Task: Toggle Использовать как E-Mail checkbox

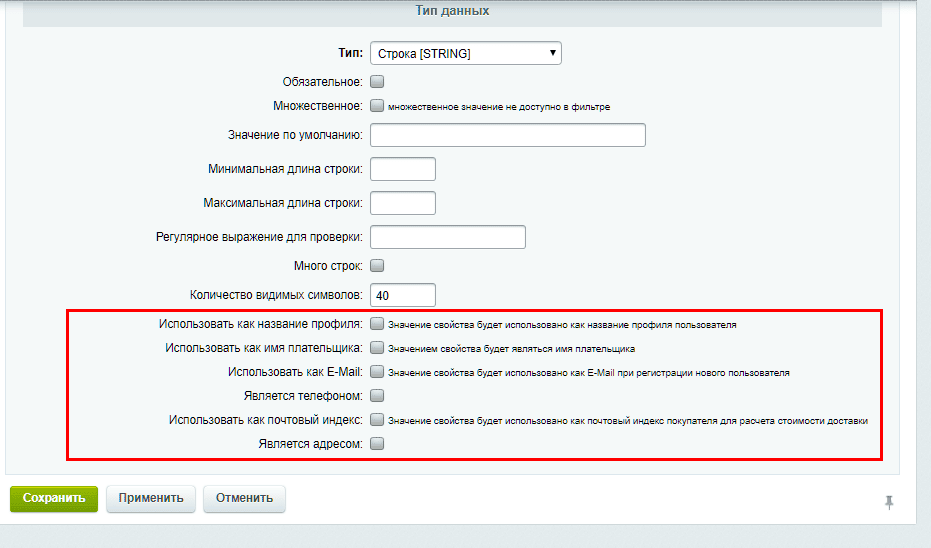Action: (377, 372)
